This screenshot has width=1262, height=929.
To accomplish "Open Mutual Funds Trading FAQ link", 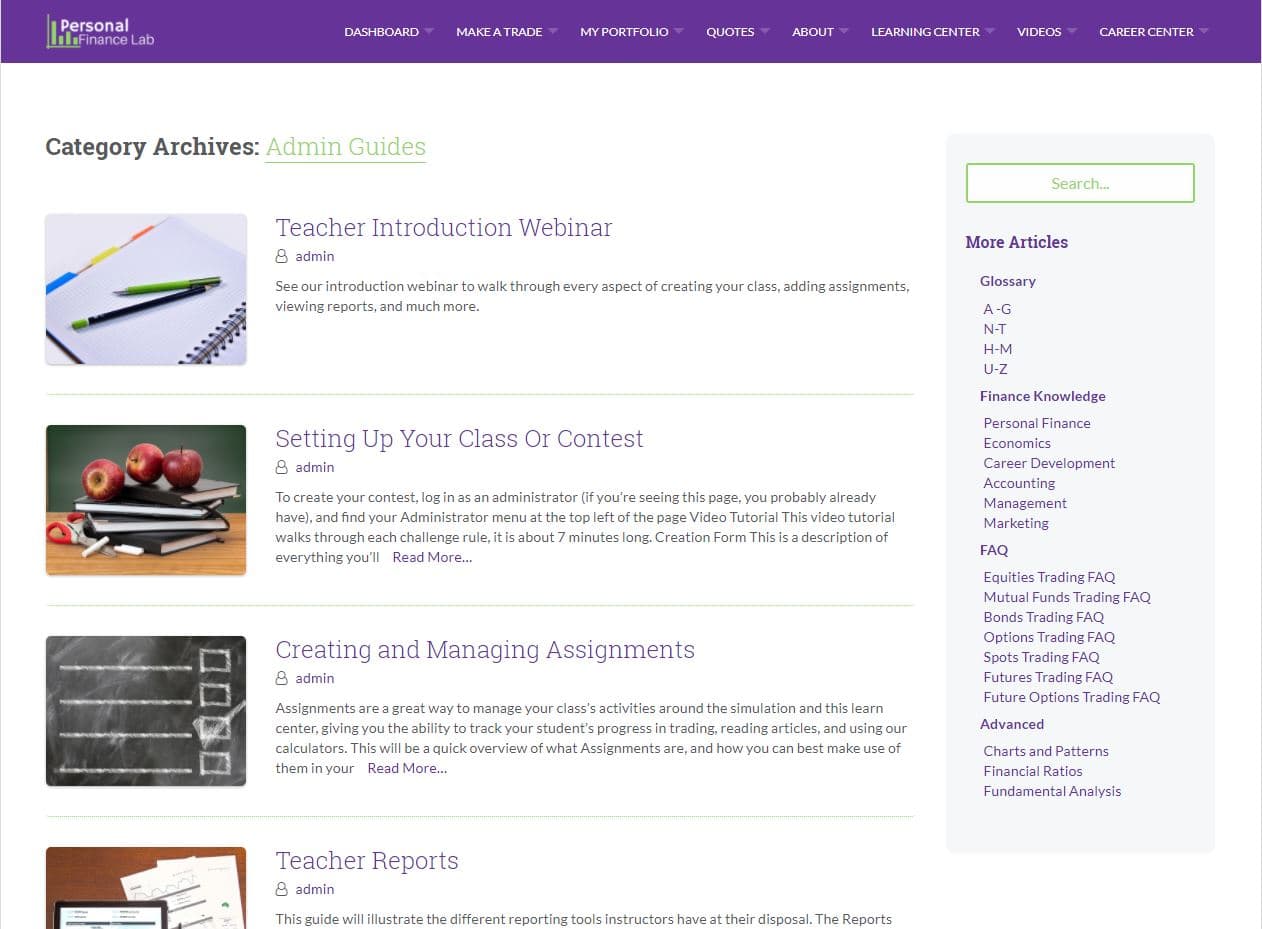I will (1067, 597).
